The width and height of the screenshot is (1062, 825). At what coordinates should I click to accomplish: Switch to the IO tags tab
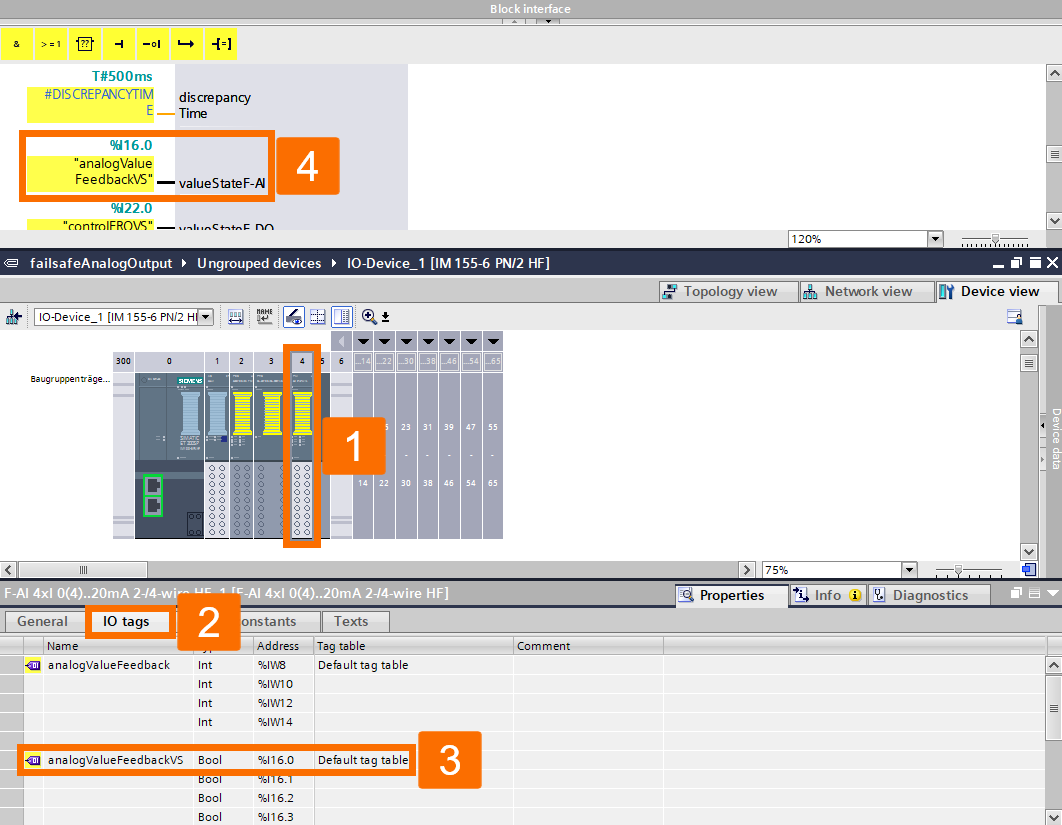[128, 621]
